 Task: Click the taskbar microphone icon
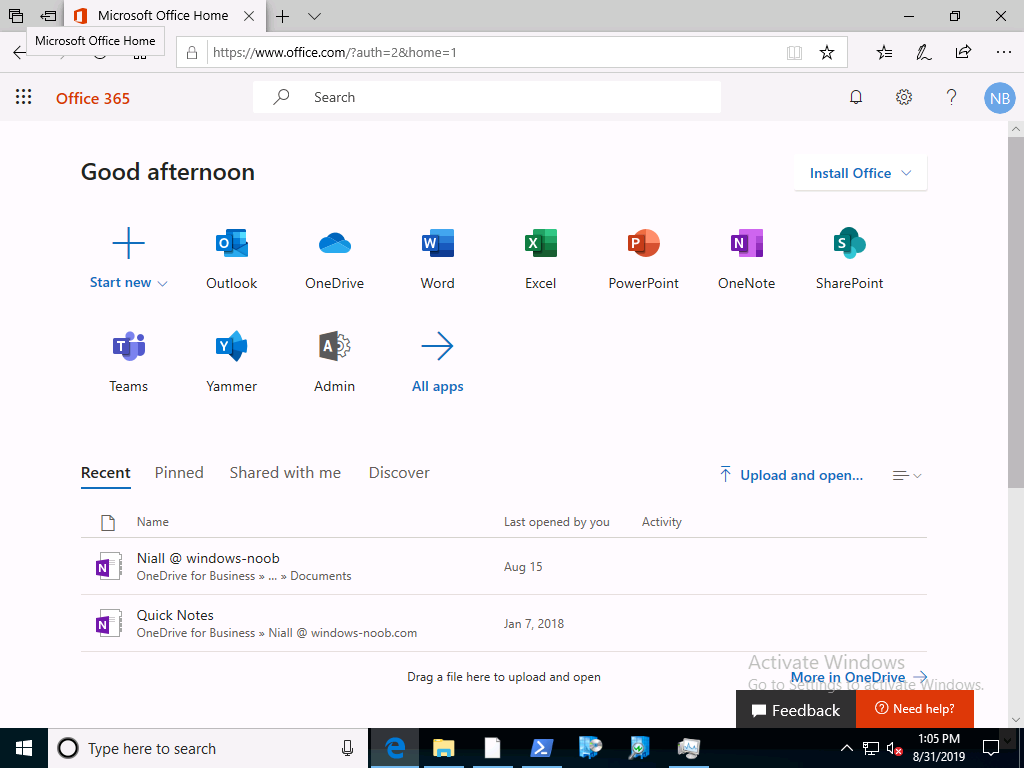(x=347, y=748)
